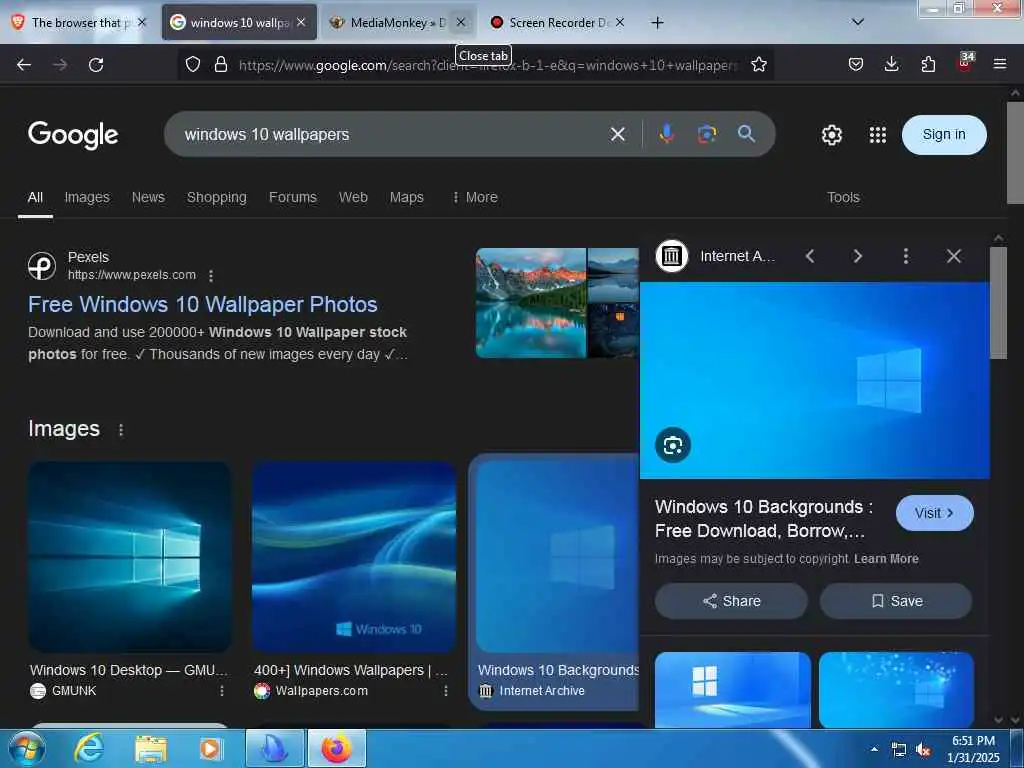Screen dimensions: 1024x768
Task: Search by image with Google Lens icon
Action: tap(707, 134)
